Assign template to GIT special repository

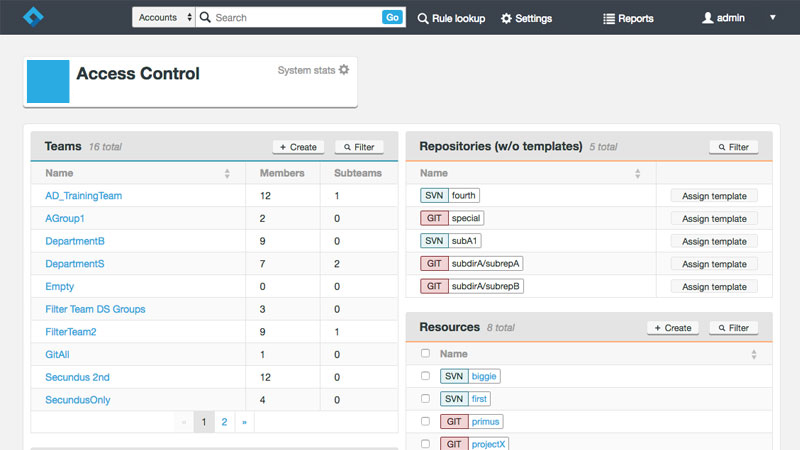[714, 218]
